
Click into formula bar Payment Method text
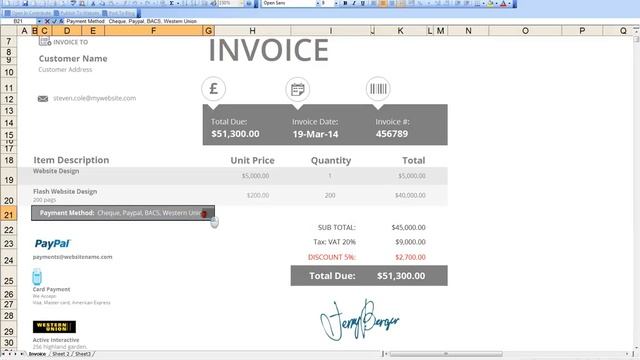tap(131, 21)
